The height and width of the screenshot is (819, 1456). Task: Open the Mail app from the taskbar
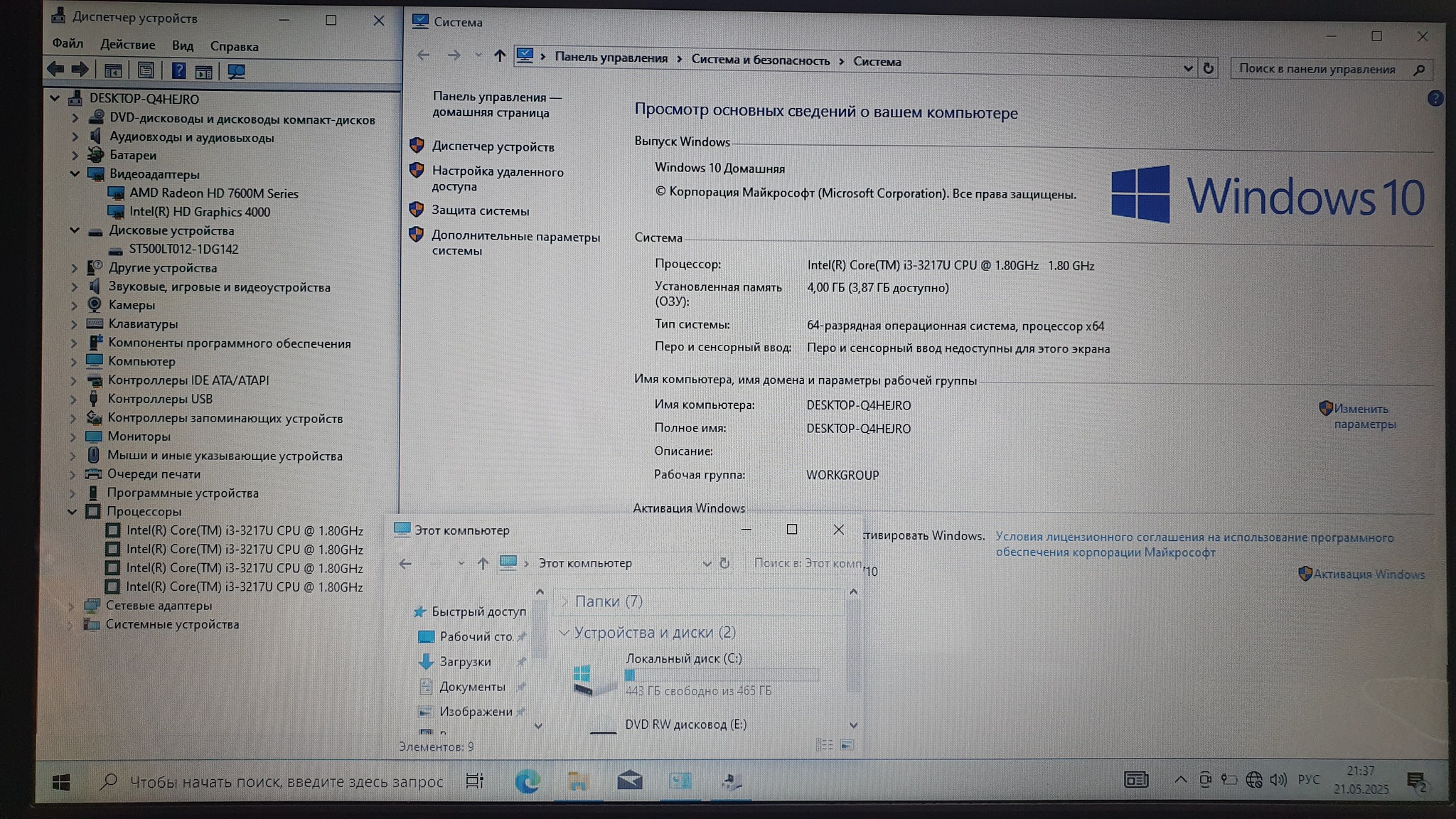click(629, 781)
